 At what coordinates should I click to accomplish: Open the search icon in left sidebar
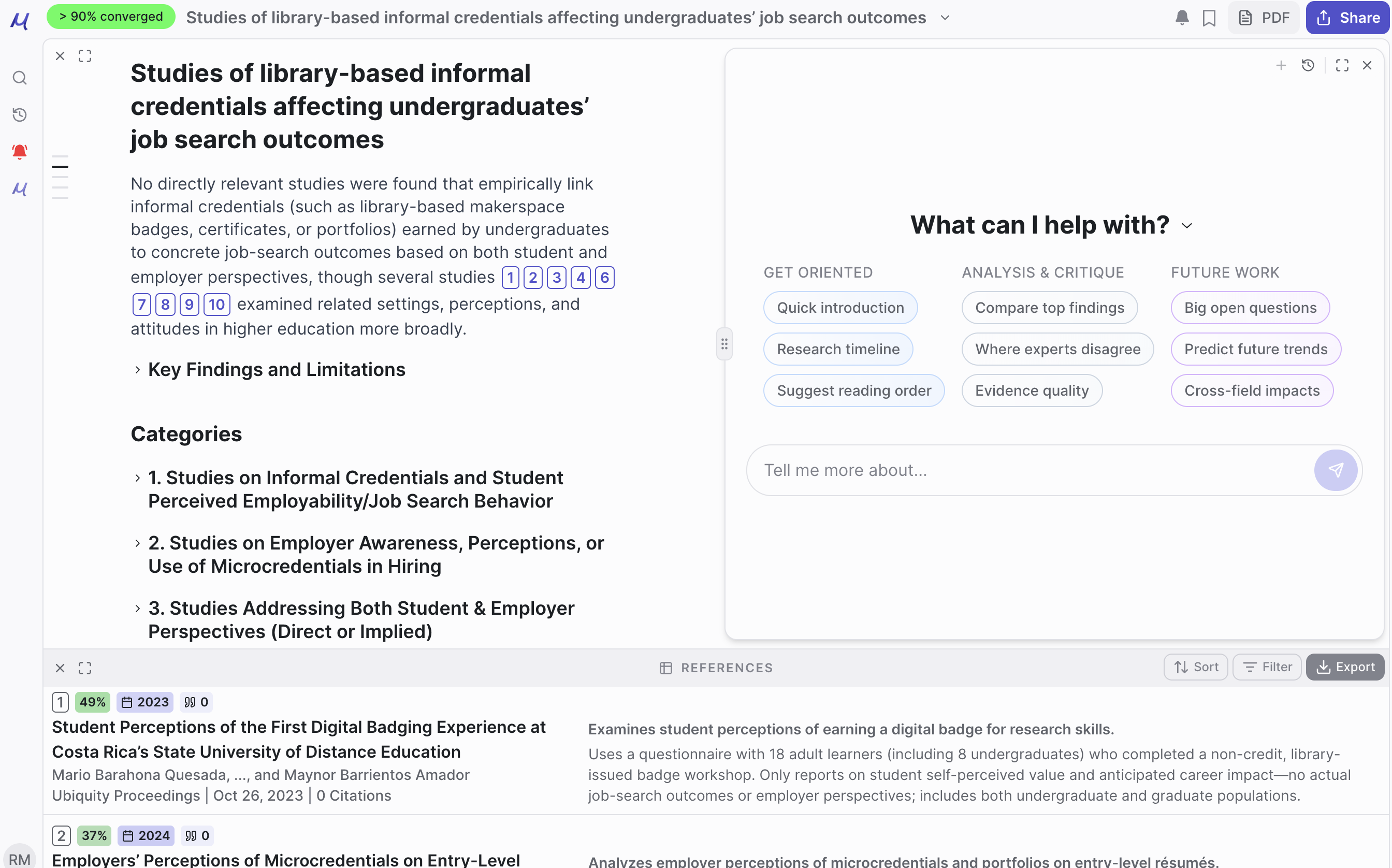[x=20, y=78]
